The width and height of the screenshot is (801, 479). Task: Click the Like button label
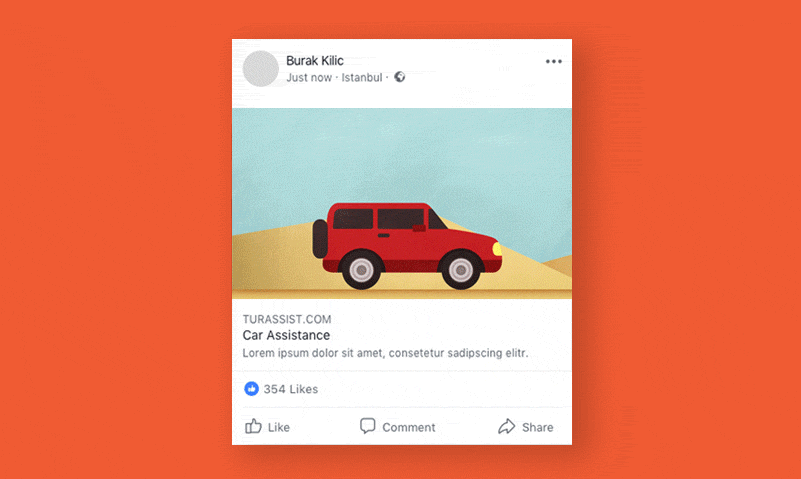[x=279, y=427]
